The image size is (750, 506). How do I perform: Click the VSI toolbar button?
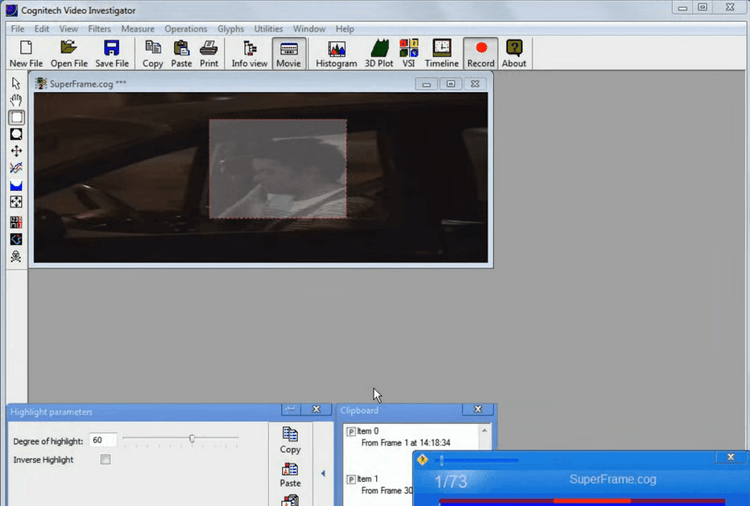coord(409,53)
